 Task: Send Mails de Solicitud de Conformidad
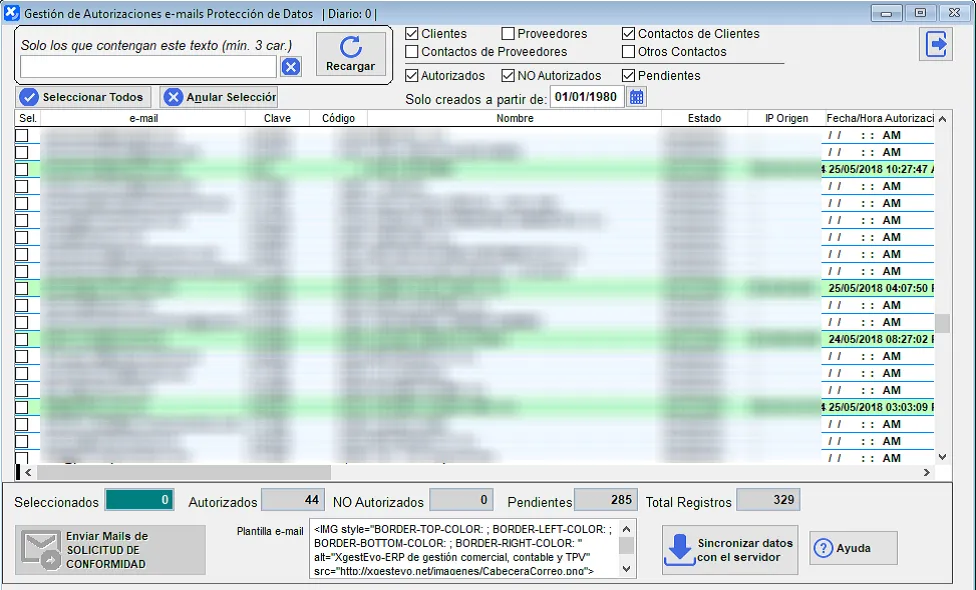tap(110, 550)
